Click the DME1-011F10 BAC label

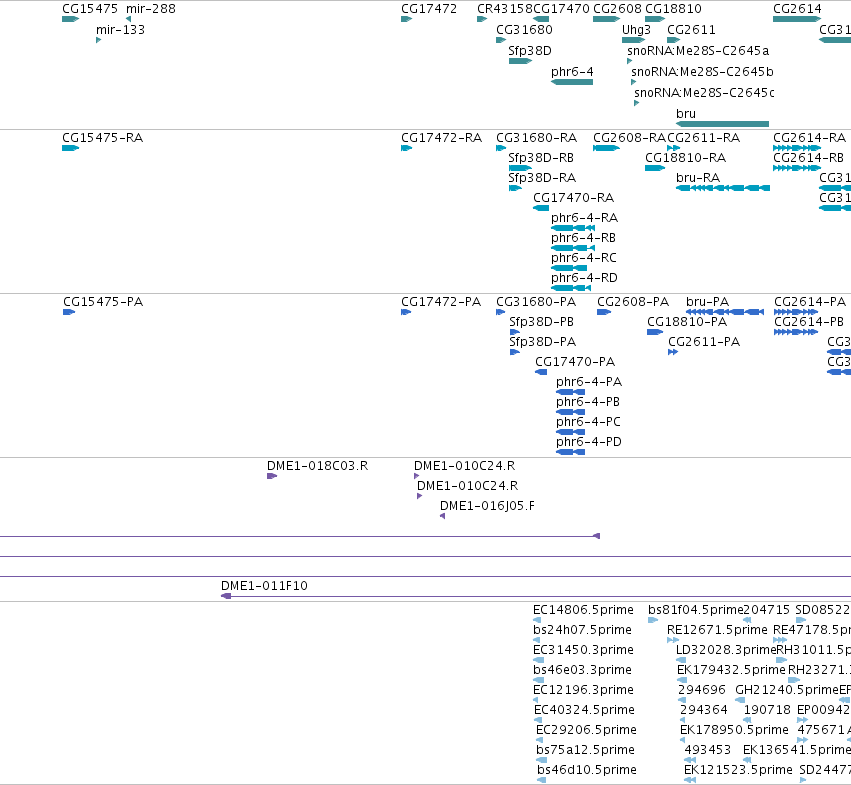click(x=264, y=586)
